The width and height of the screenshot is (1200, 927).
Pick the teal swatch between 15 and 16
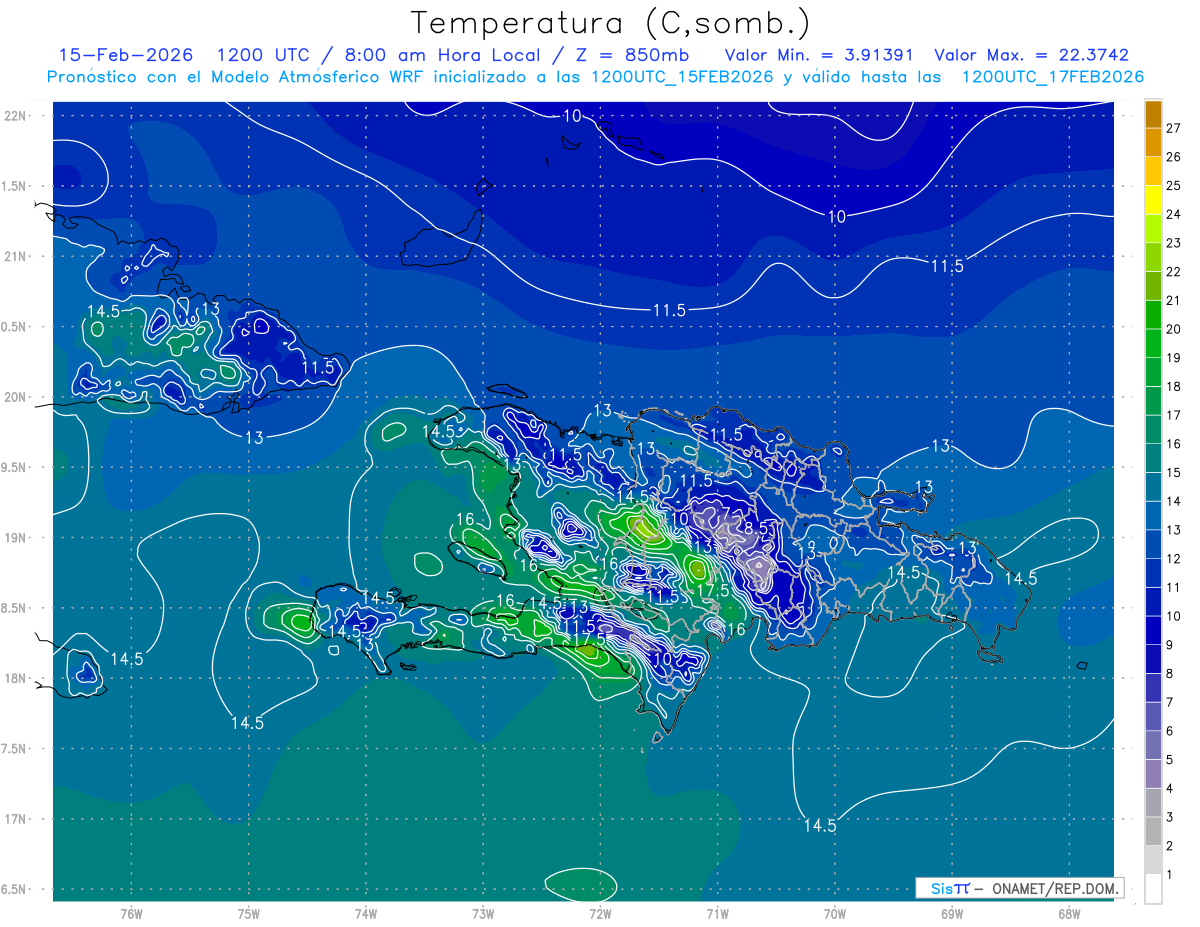pyautogui.click(x=1153, y=458)
